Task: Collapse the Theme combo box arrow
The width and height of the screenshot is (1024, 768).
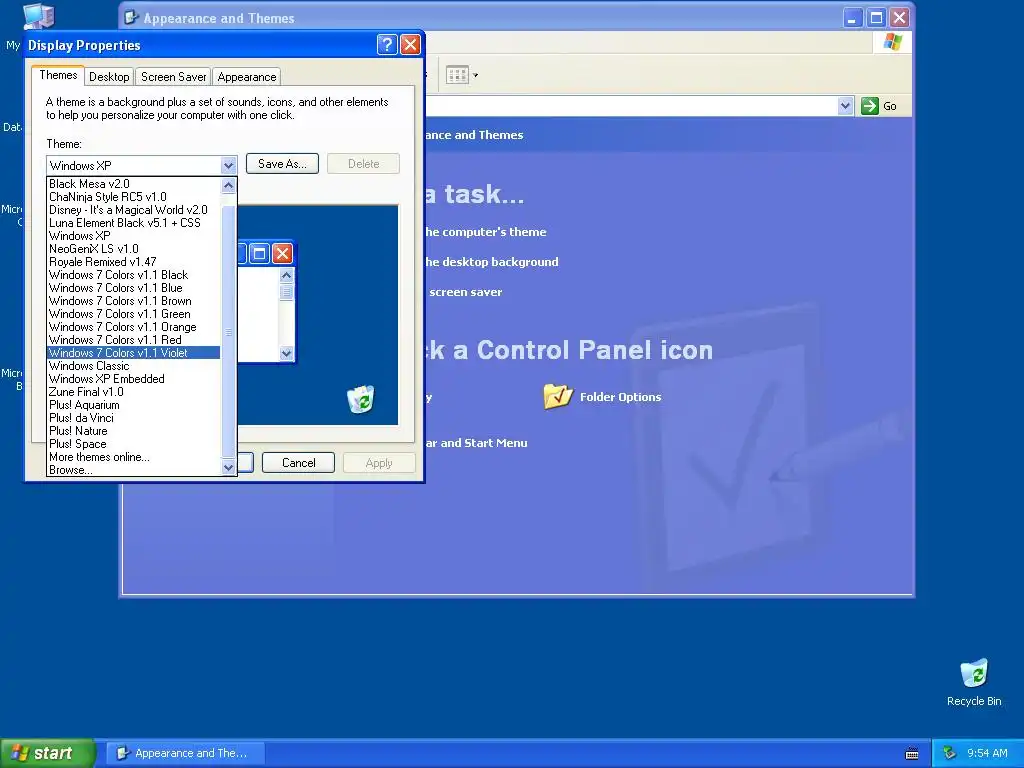Action: (228, 165)
